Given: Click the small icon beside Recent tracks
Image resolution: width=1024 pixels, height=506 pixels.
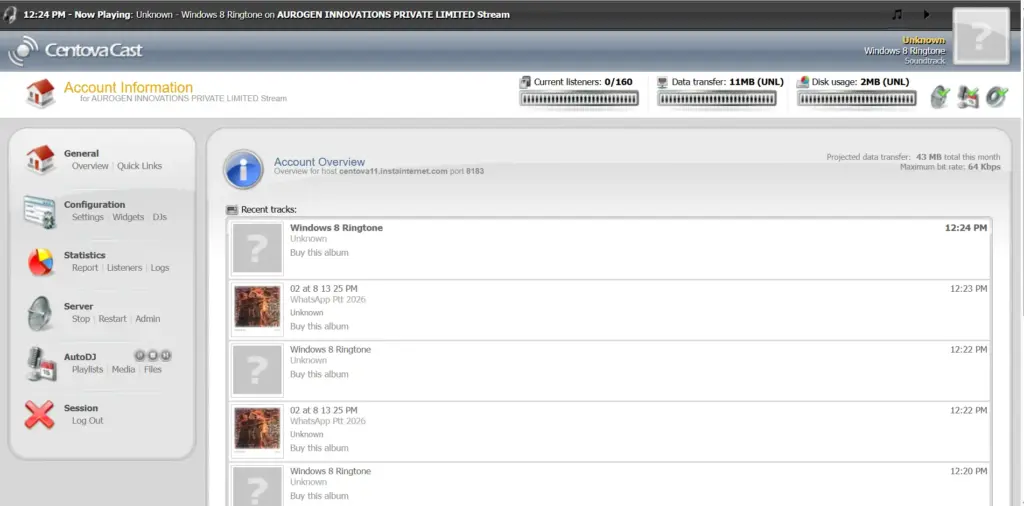Looking at the screenshot, I should point(232,210).
